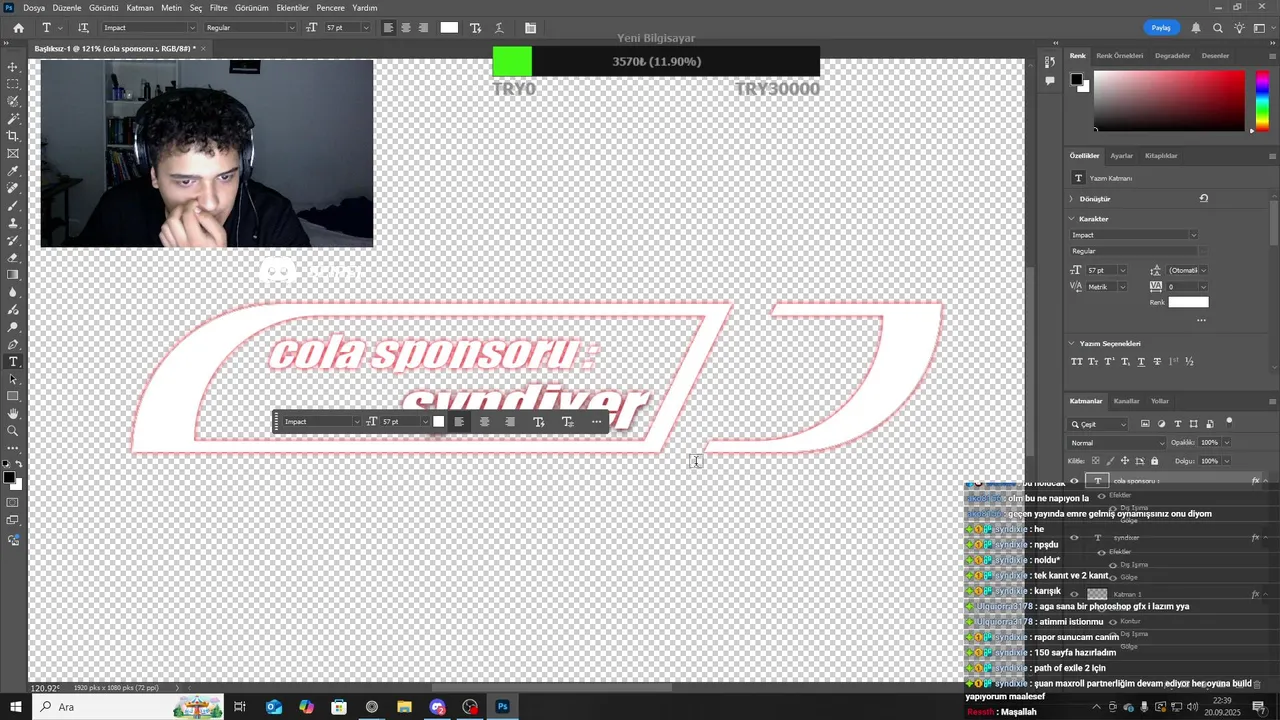Open more options in floating text bar
This screenshot has height=720, width=1280.
(596, 422)
